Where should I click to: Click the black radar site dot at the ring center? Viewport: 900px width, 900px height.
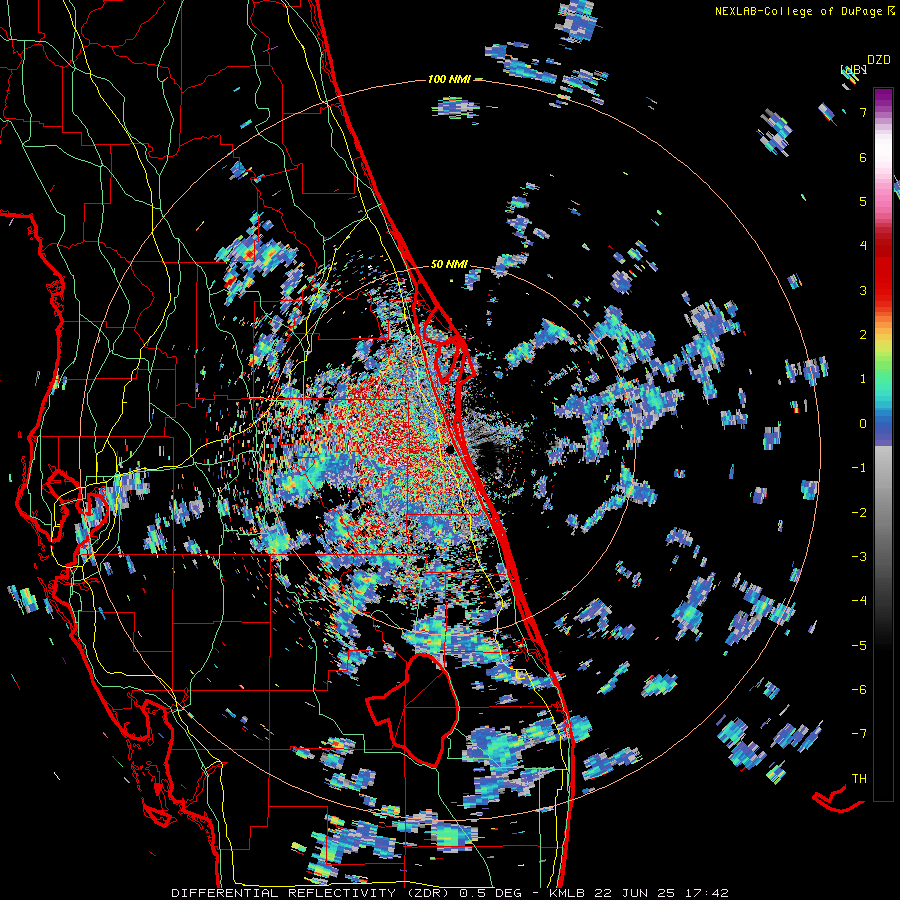451,449
